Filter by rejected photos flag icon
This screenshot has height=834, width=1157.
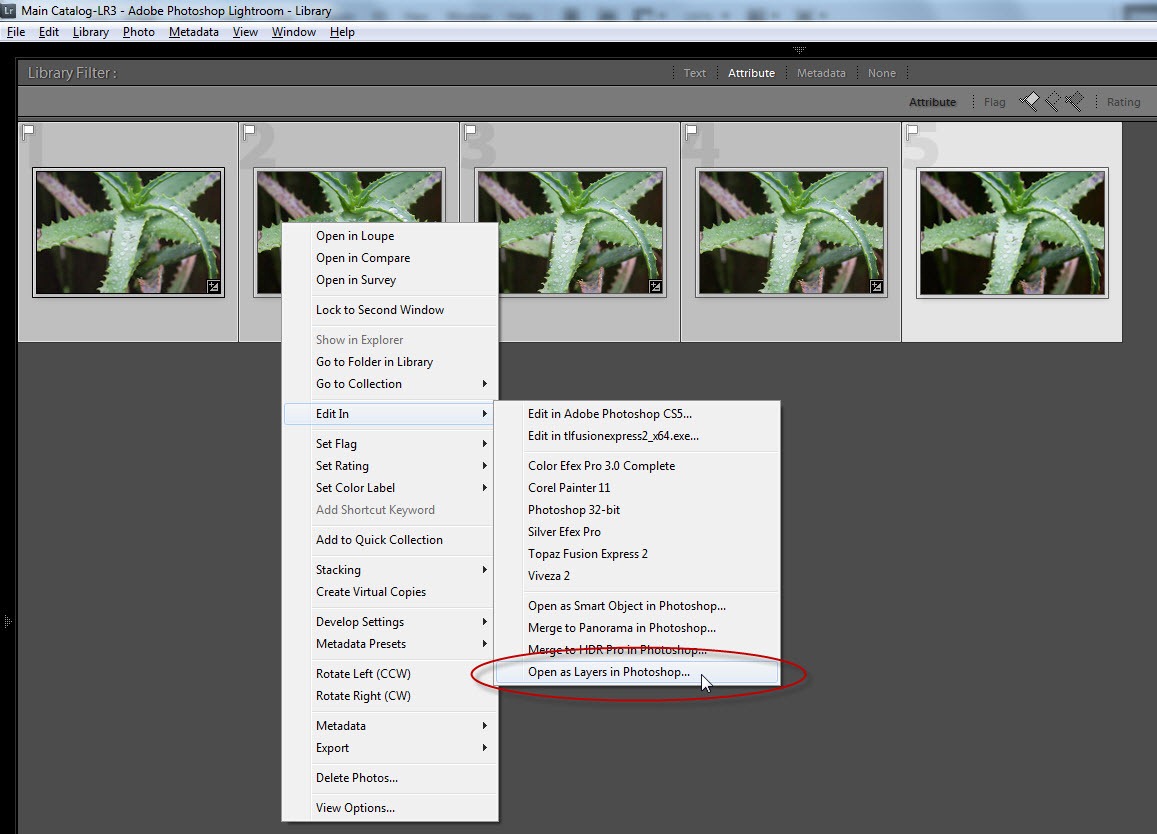(1074, 101)
